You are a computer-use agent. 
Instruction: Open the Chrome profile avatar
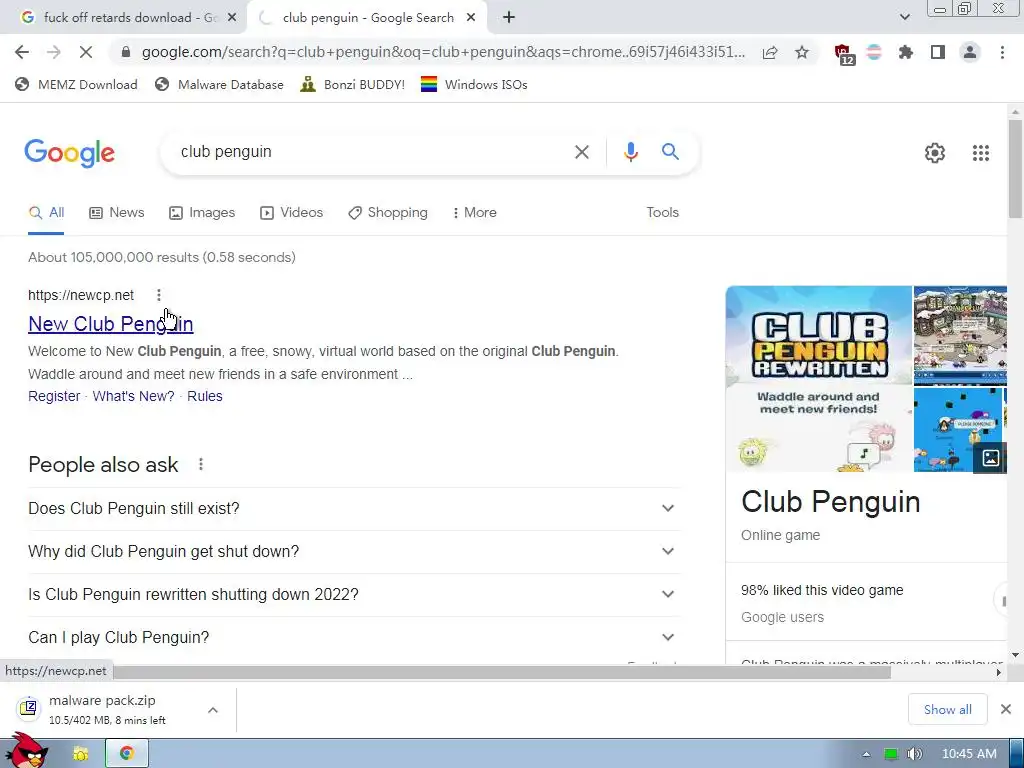point(970,52)
